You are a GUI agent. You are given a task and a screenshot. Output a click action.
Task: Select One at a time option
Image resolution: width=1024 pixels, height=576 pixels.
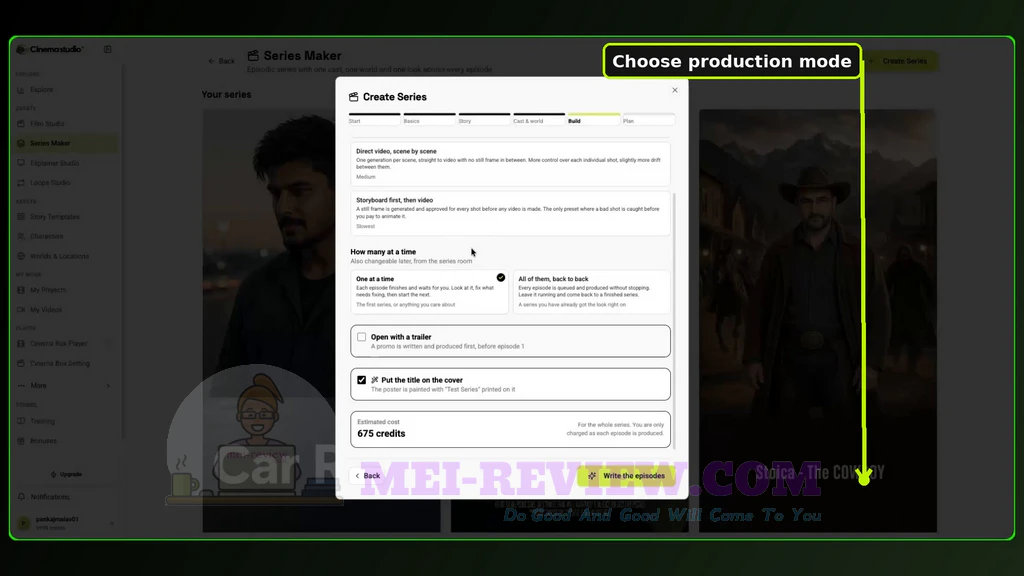pos(429,291)
